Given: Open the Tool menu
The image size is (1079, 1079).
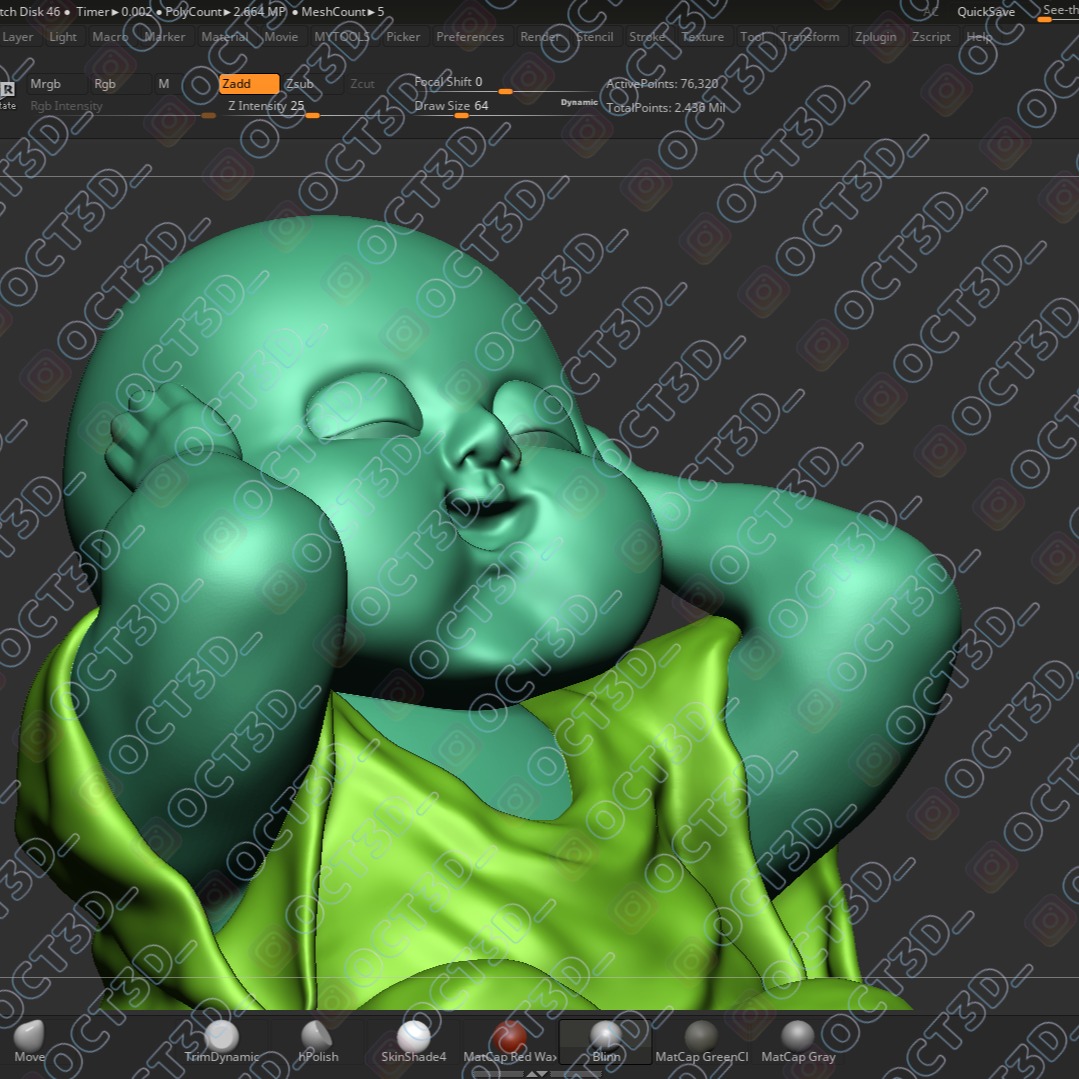Looking at the screenshot, I should tap(752, 37).
